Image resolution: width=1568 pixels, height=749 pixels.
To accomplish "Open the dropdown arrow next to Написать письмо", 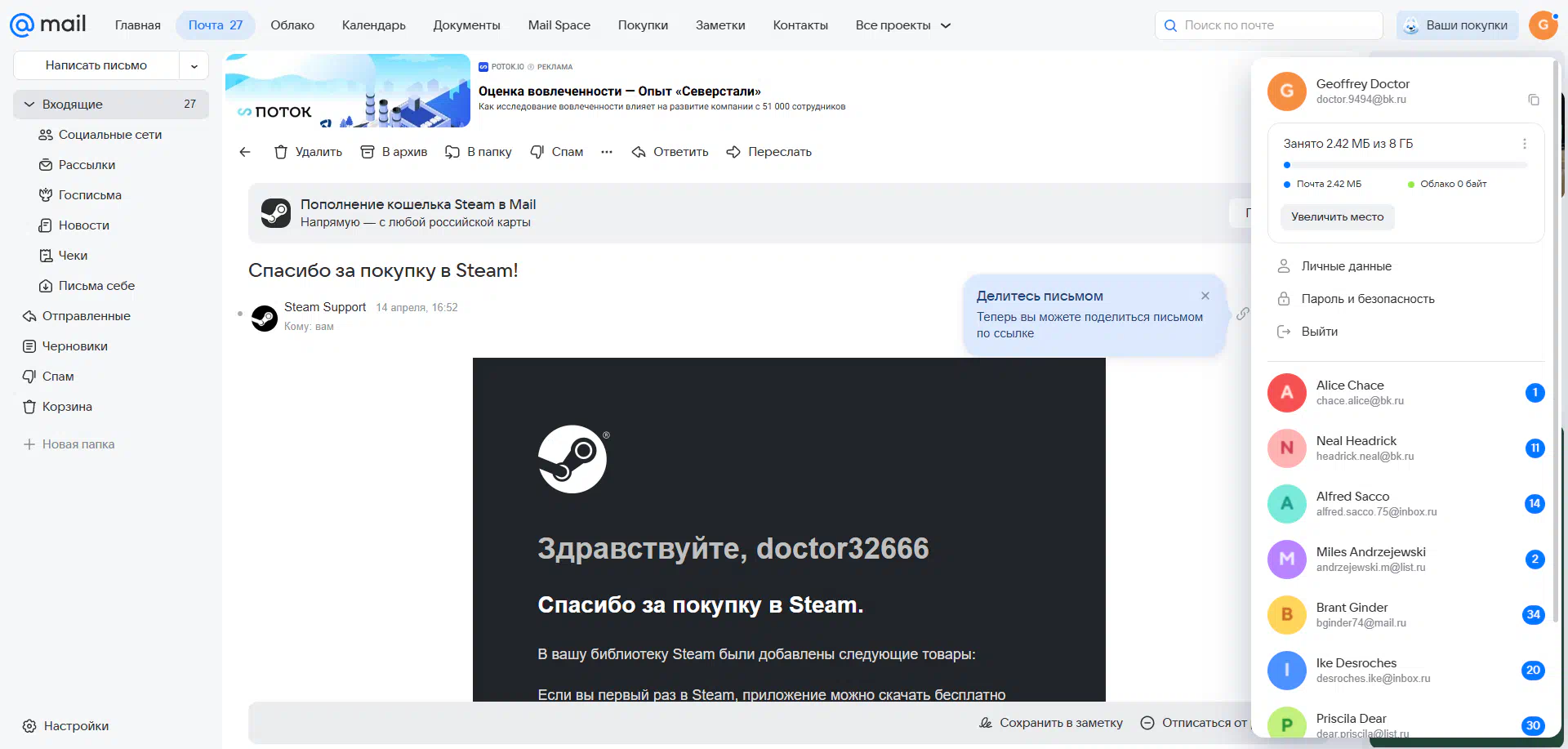I will click(x=194, y=66).
